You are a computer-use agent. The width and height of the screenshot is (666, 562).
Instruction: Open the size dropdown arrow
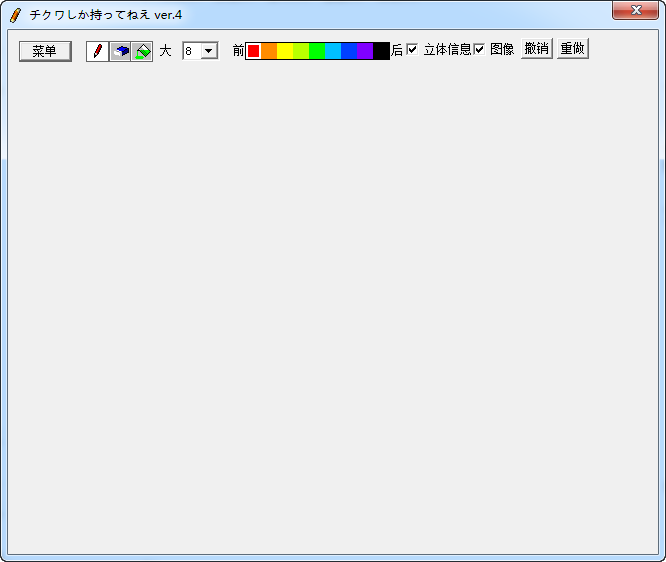point(209,51)
